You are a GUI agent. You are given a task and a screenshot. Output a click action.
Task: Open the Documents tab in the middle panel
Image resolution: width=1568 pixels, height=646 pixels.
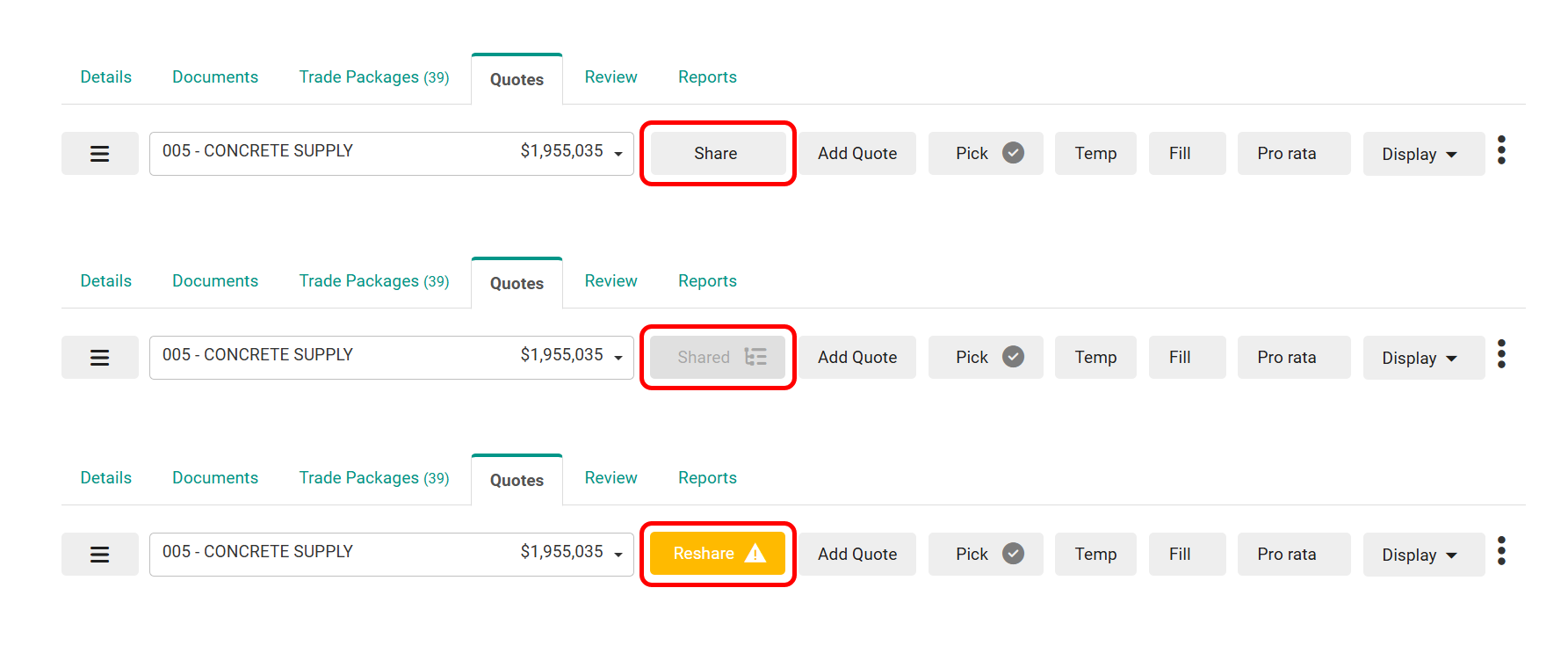[215, 281]
